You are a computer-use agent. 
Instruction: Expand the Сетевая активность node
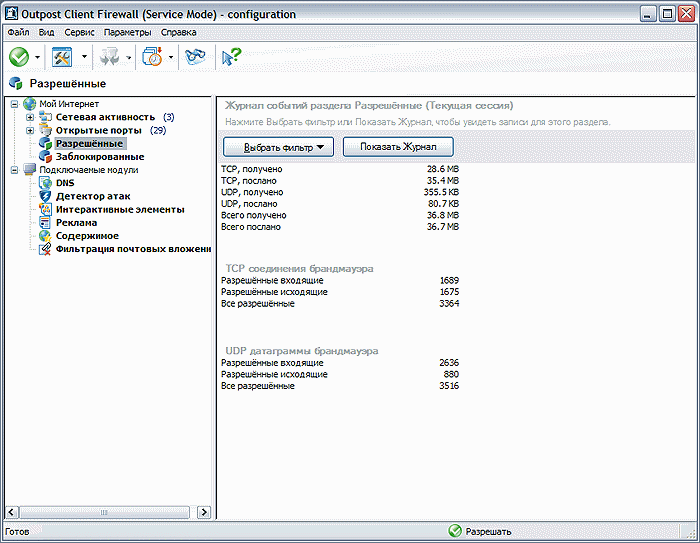(30, 117)
